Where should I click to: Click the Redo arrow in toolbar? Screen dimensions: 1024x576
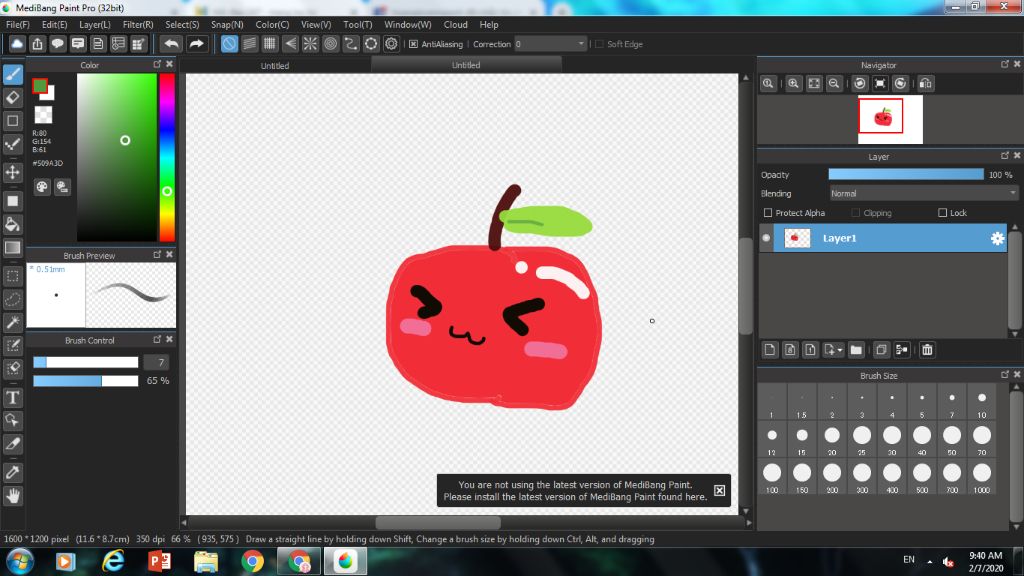pos(196,44)
